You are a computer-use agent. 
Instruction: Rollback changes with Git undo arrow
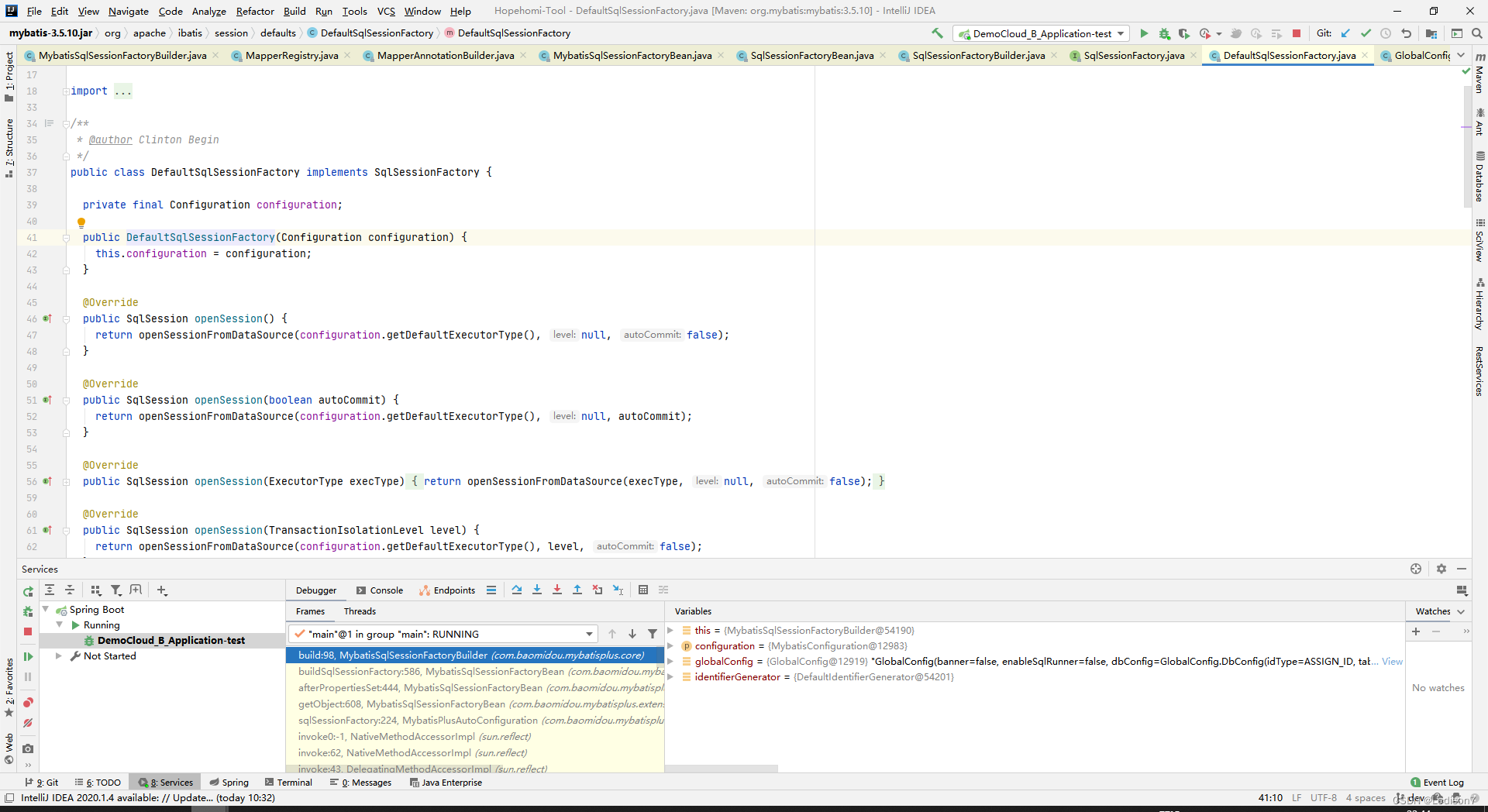click(1406, 33)
